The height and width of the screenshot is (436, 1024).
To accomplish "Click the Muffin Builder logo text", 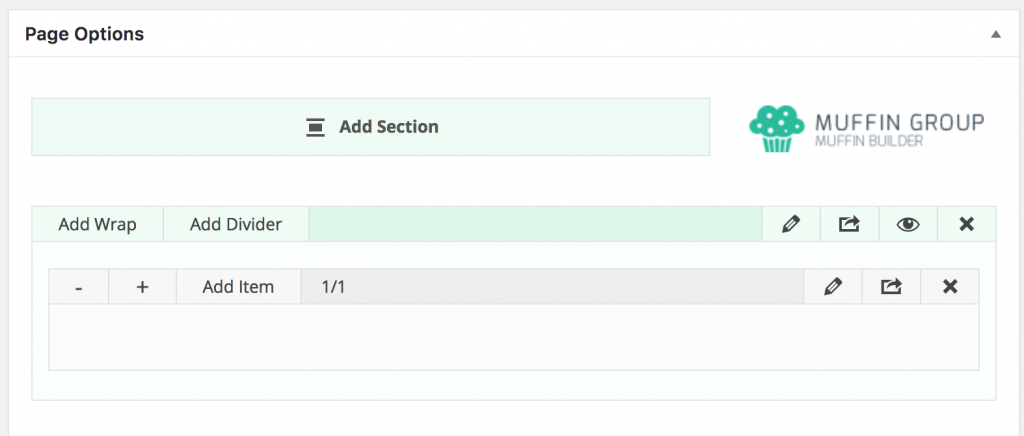I will [869, 140].
